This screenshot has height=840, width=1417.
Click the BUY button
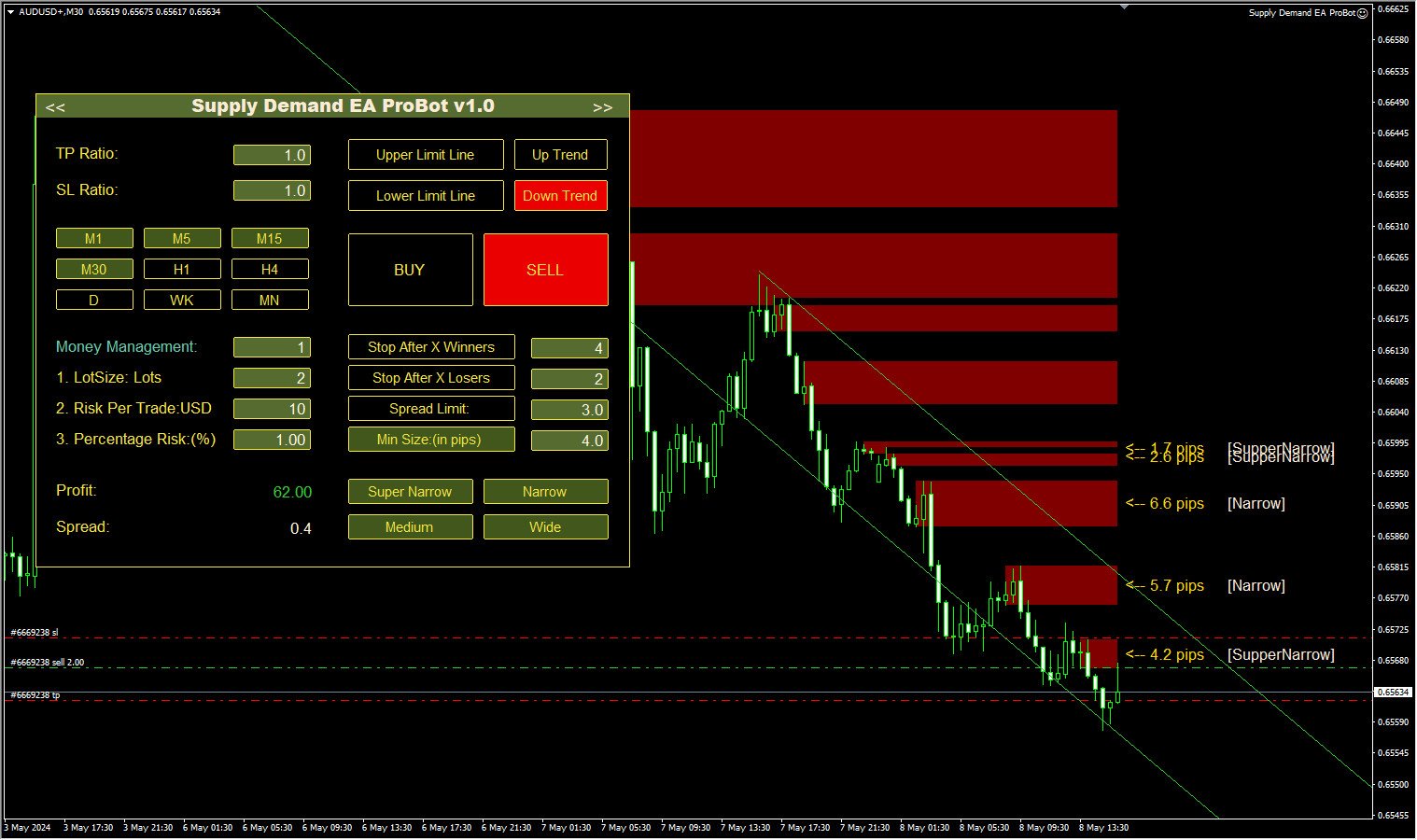pos(410,270)
